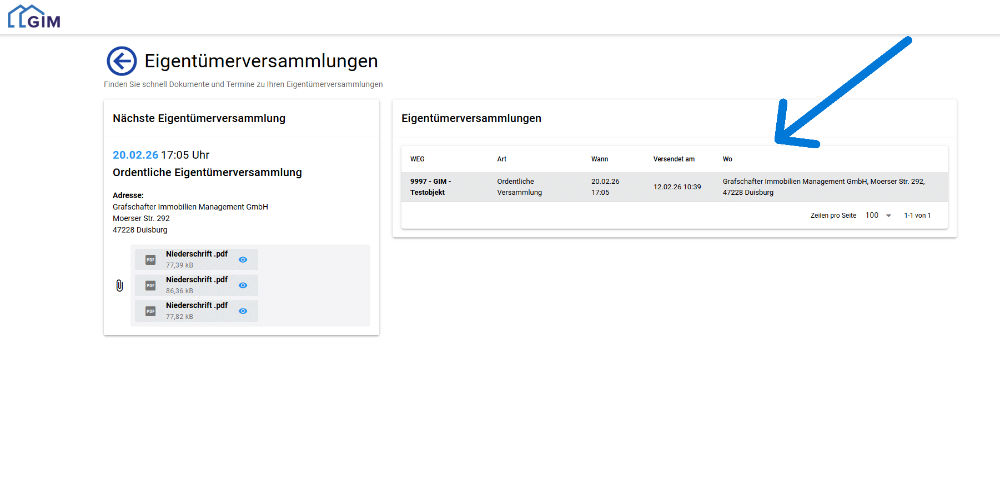Open the Zeilen pro Seite dropdown

[878, 215]
